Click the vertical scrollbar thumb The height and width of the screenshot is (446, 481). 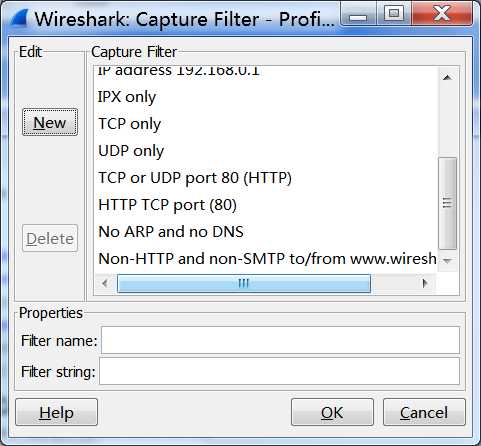[447, 203]
